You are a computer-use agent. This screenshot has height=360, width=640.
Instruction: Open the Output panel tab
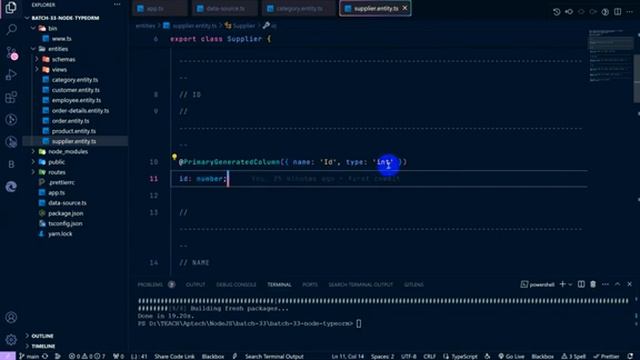pyautogui.click(x=196, y=284)
